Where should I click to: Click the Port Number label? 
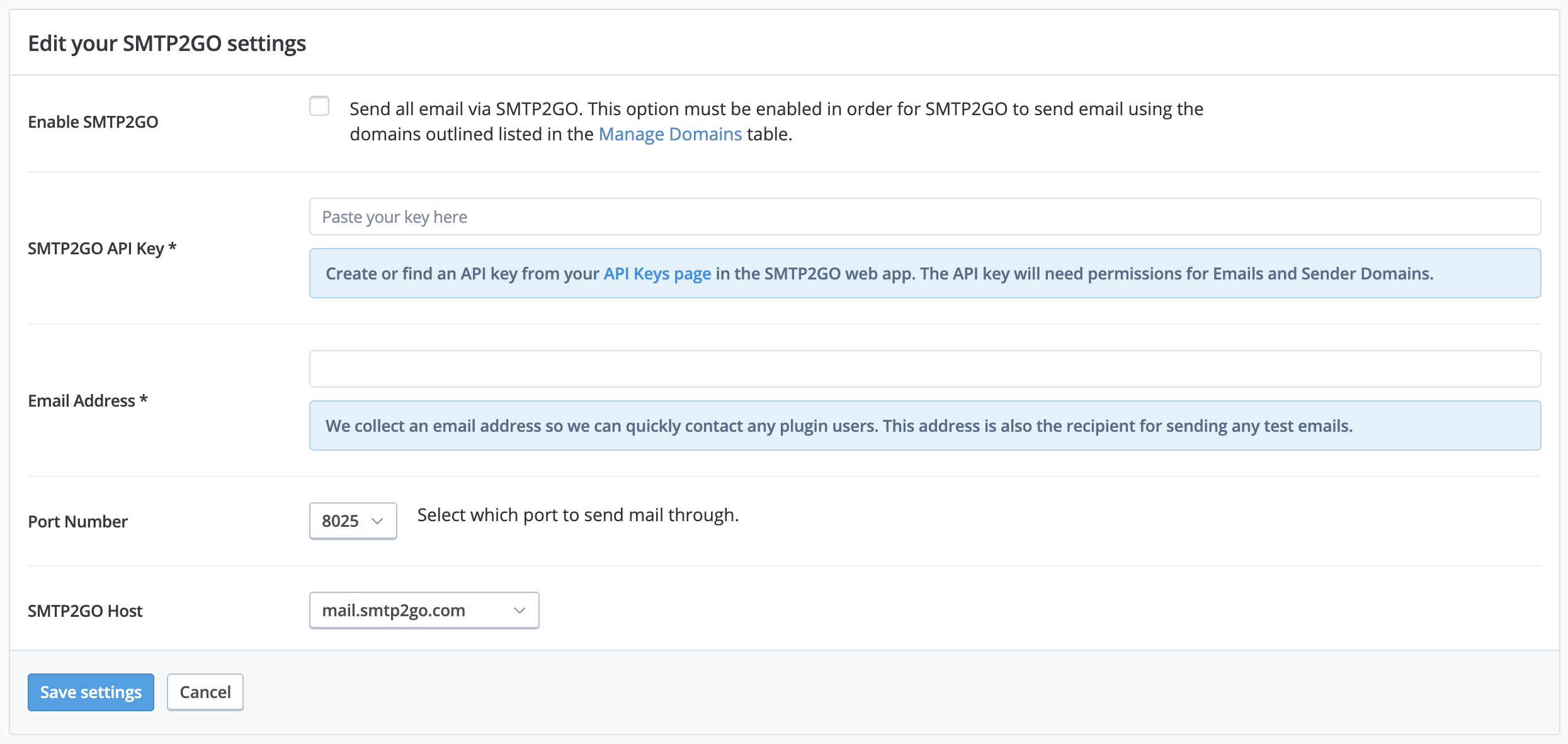78,521
